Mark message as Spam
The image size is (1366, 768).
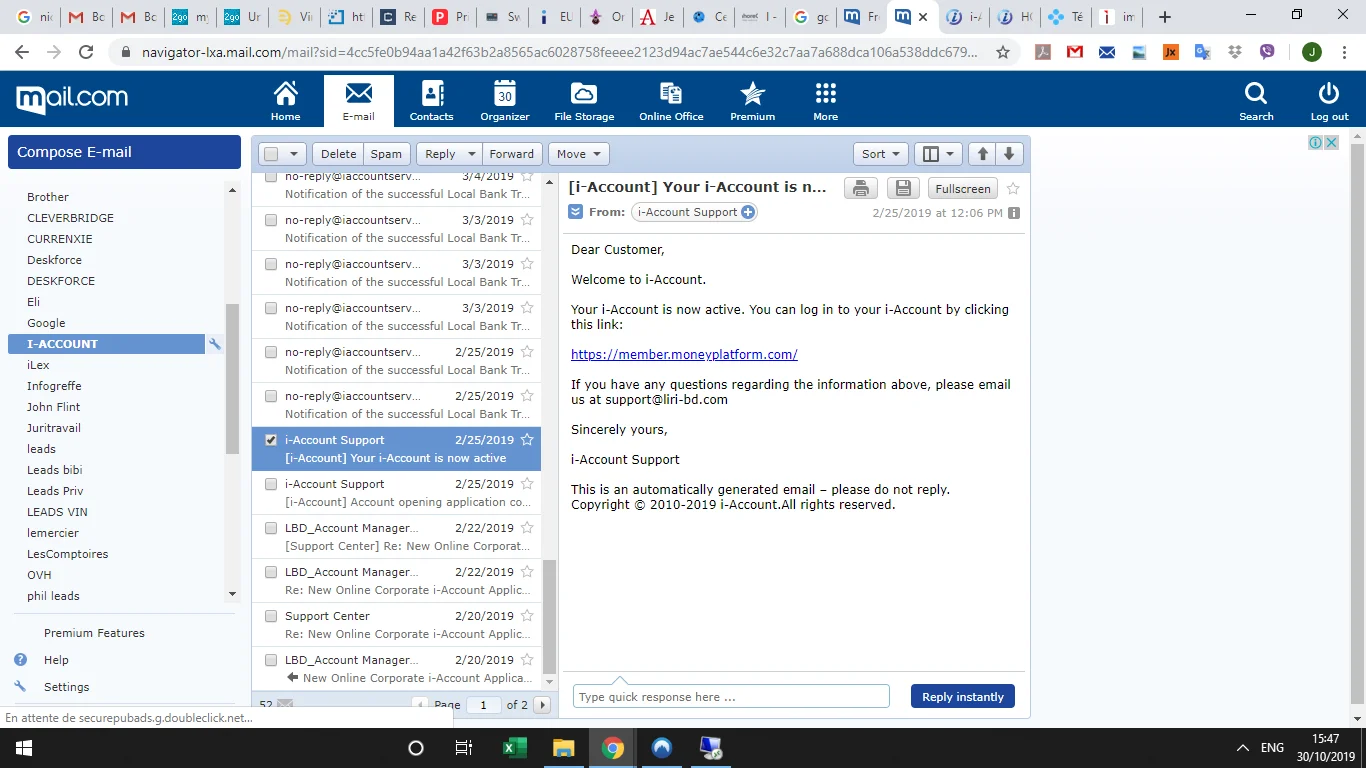pos(386,154)
